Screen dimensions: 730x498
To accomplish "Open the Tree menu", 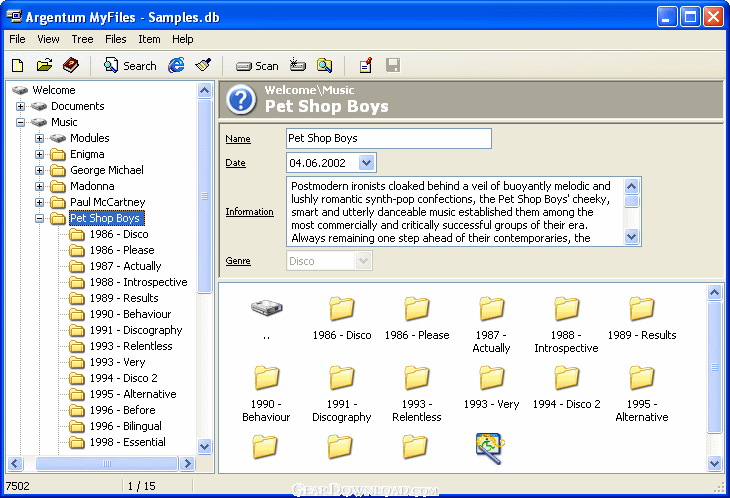I will click(x=82, y=39).
